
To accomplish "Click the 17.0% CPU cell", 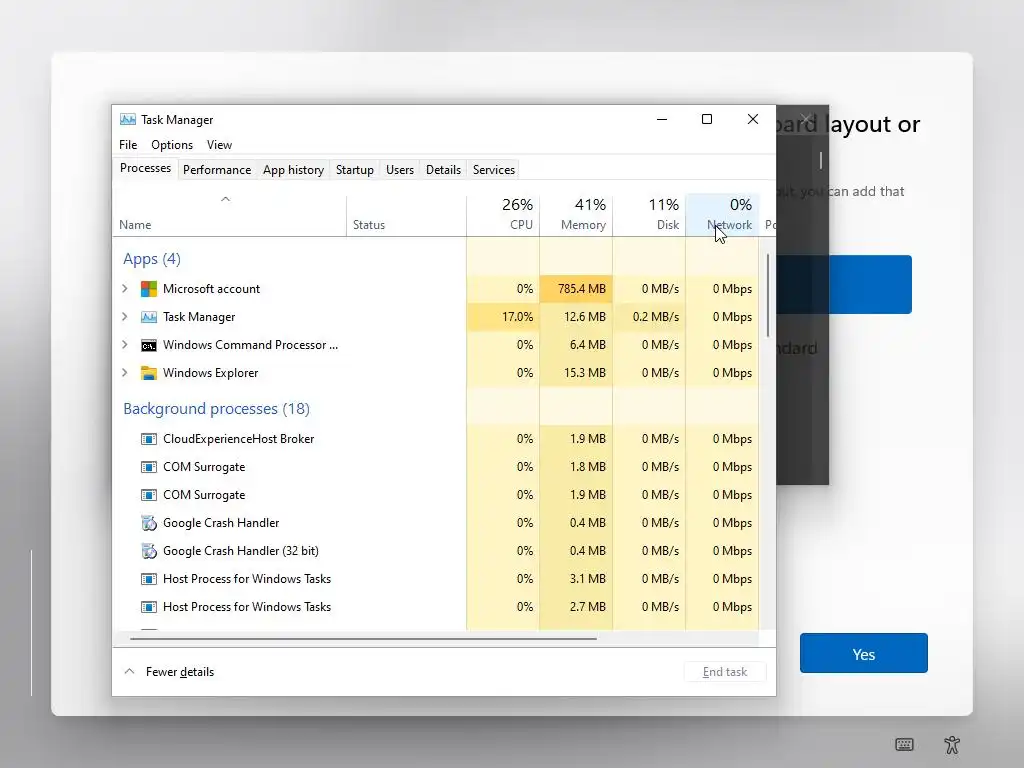I will [503, 317].
